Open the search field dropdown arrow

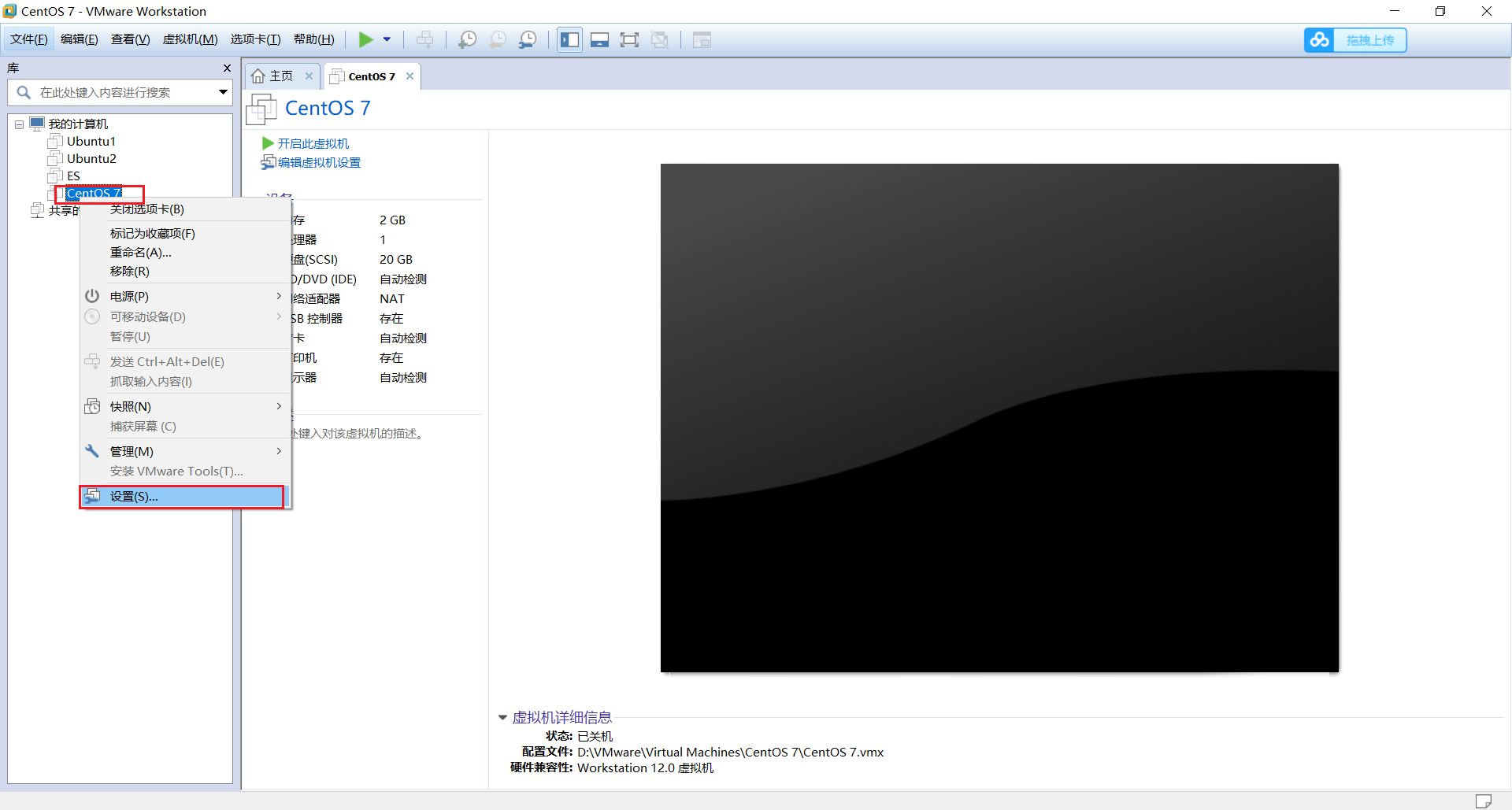223,92
